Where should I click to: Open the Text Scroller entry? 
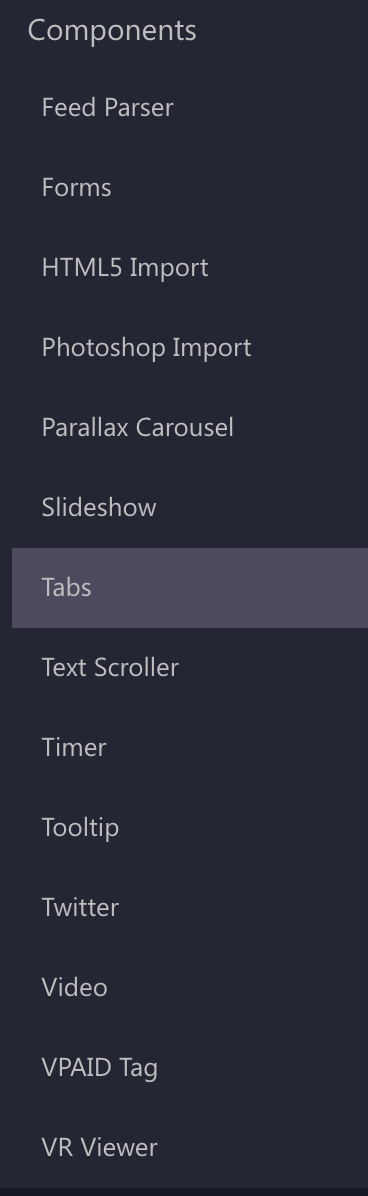tap(189, 668)
